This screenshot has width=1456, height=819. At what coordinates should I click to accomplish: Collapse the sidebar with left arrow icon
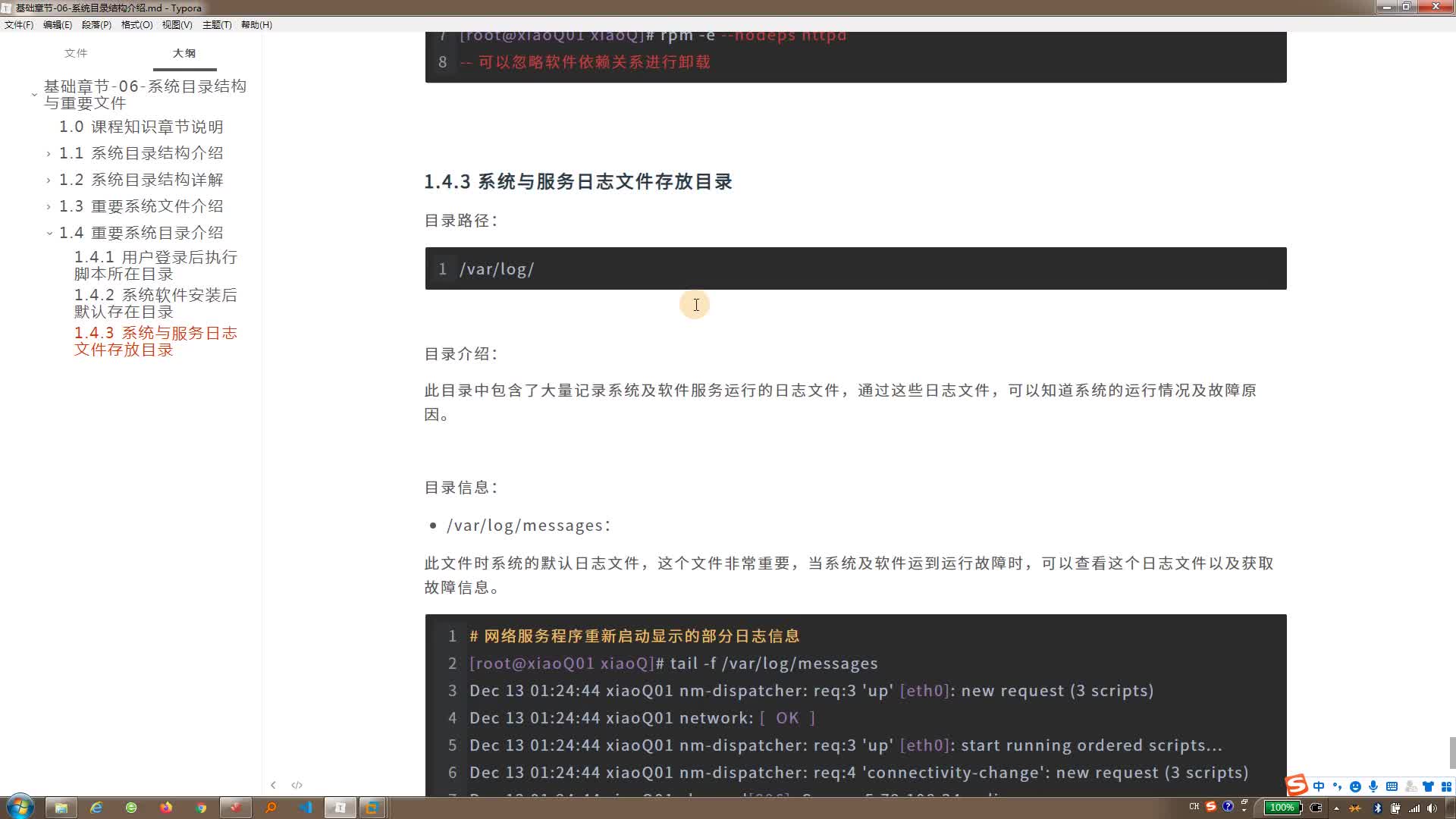(x=273, y=785)
